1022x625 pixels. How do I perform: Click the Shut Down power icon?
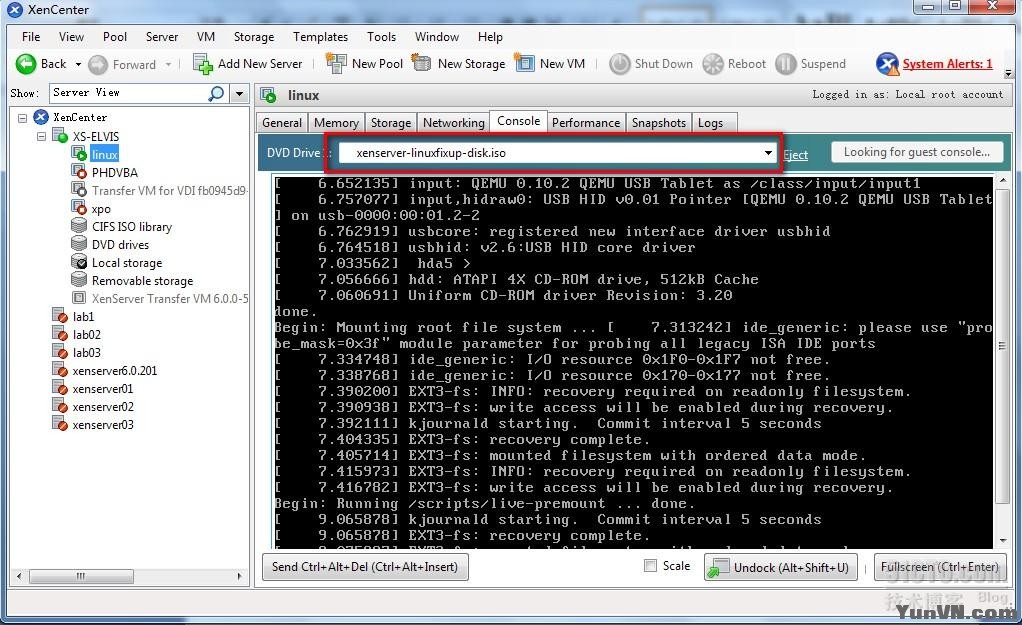click(620, 64)
